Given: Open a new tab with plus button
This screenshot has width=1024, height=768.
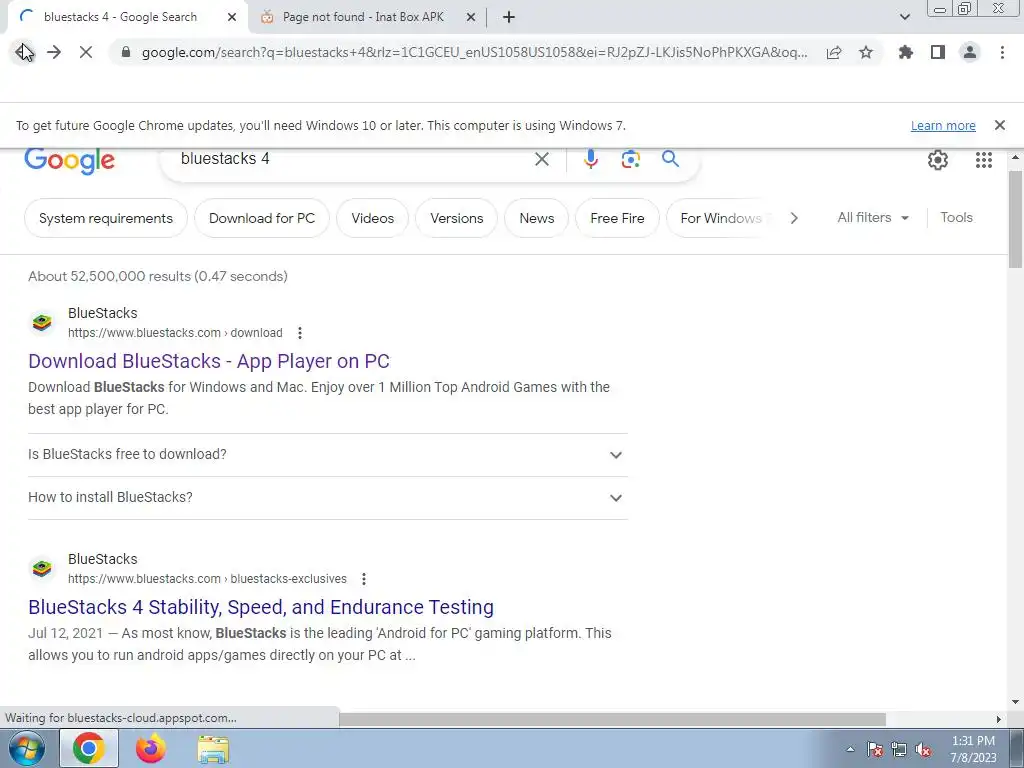Looking at the screenshot, I should (x=509, y=18).
